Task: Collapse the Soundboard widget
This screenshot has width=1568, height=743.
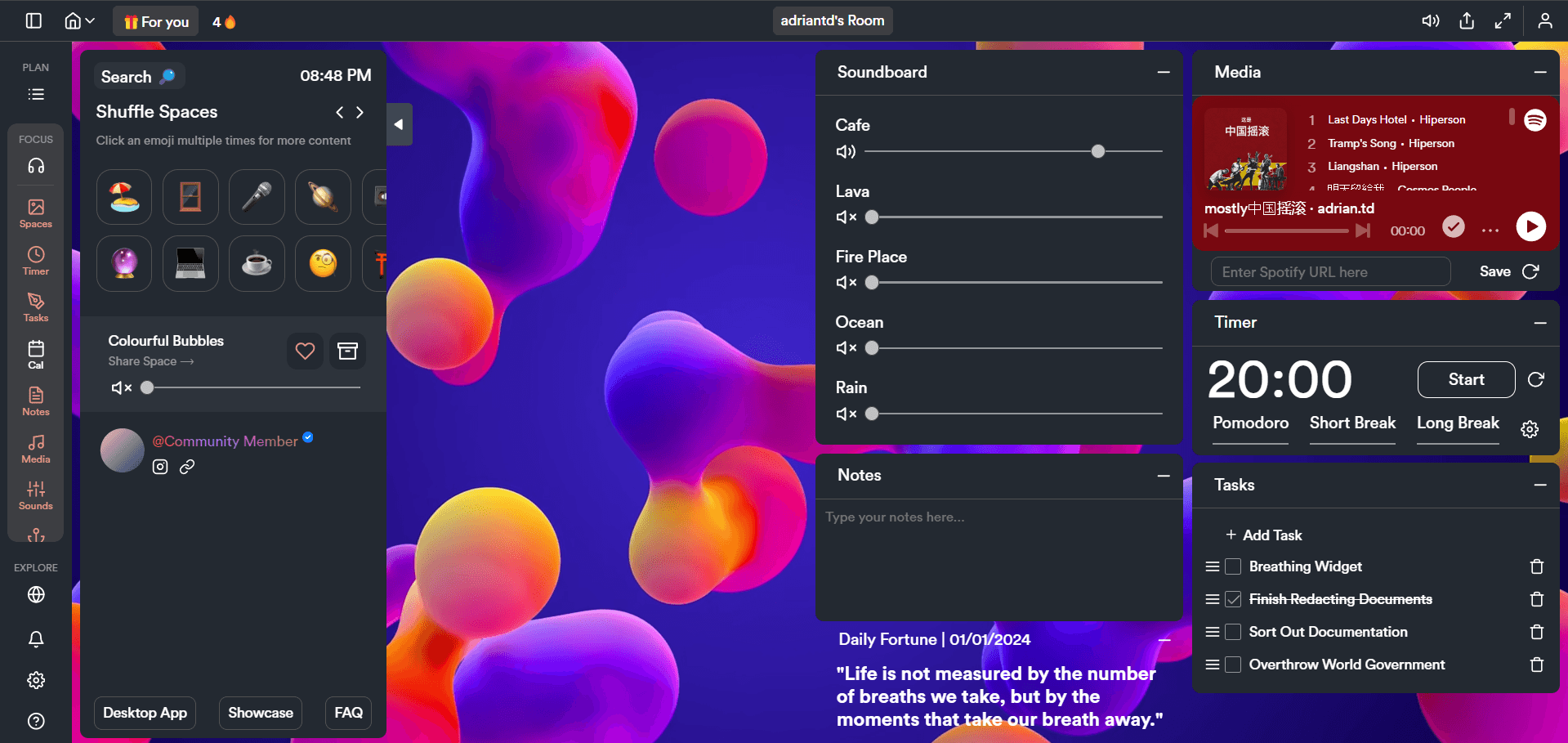Action: 1164,73
